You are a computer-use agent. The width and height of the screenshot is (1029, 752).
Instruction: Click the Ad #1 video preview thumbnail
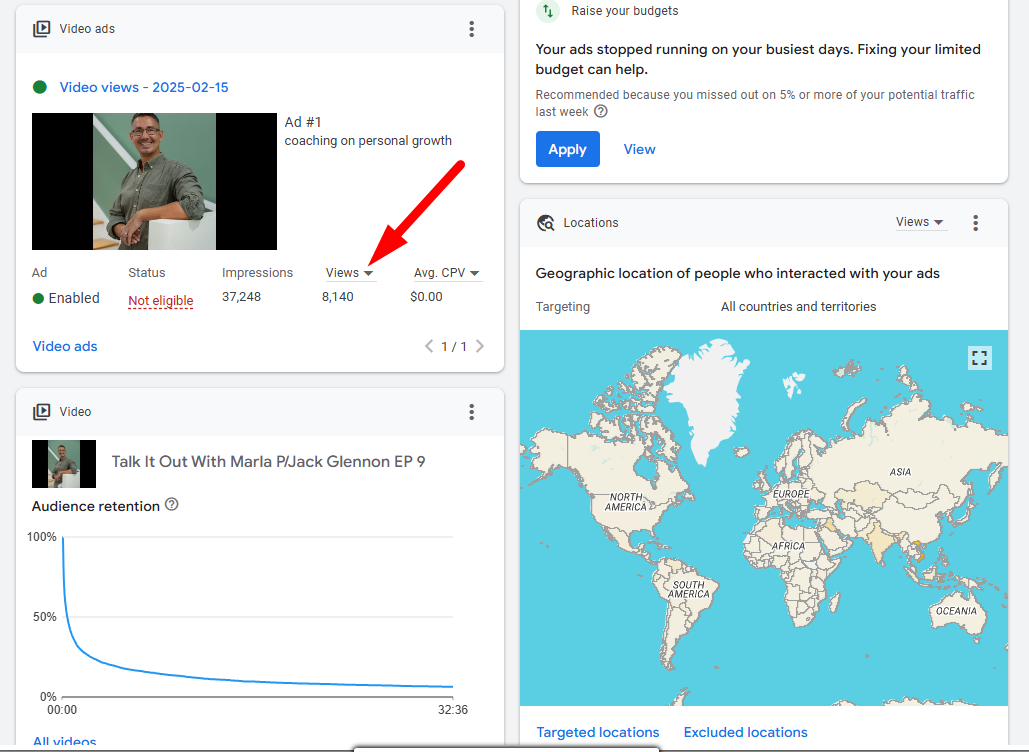click(154, 181)
